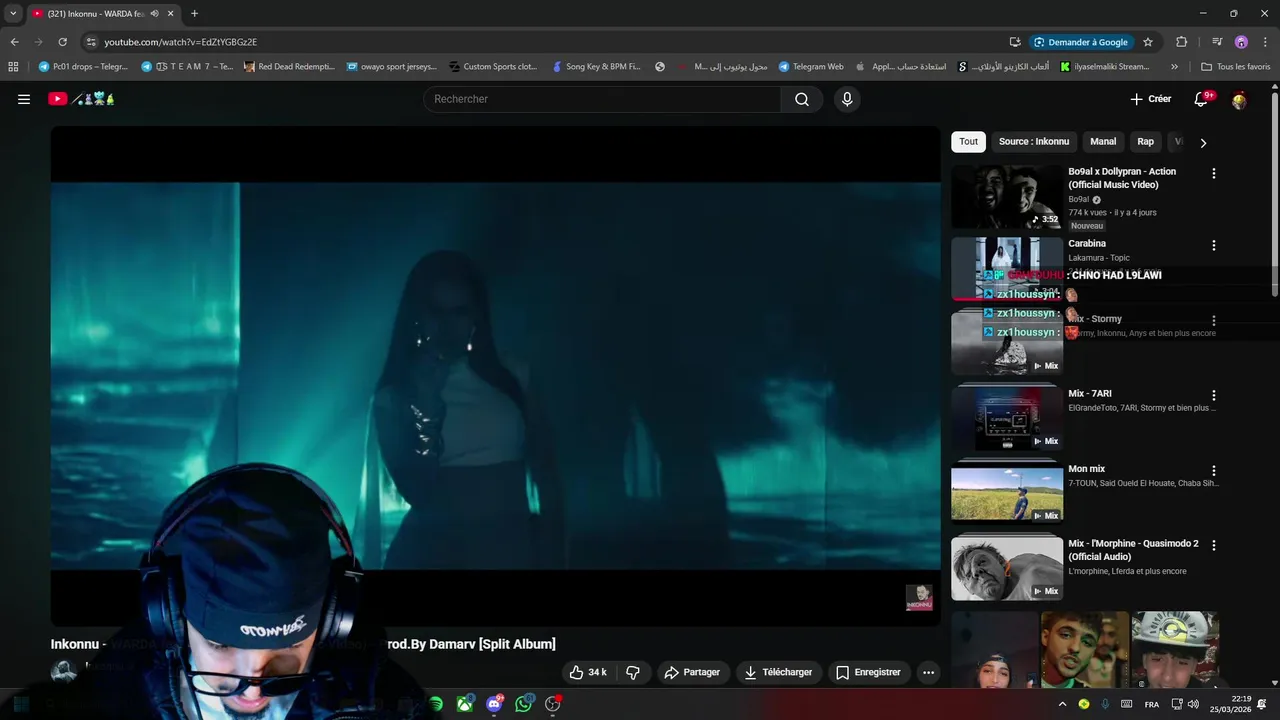Open WhatsApp from the taskbar
Viewport: 1280px width, 720px height.
(x=523, y=704)
